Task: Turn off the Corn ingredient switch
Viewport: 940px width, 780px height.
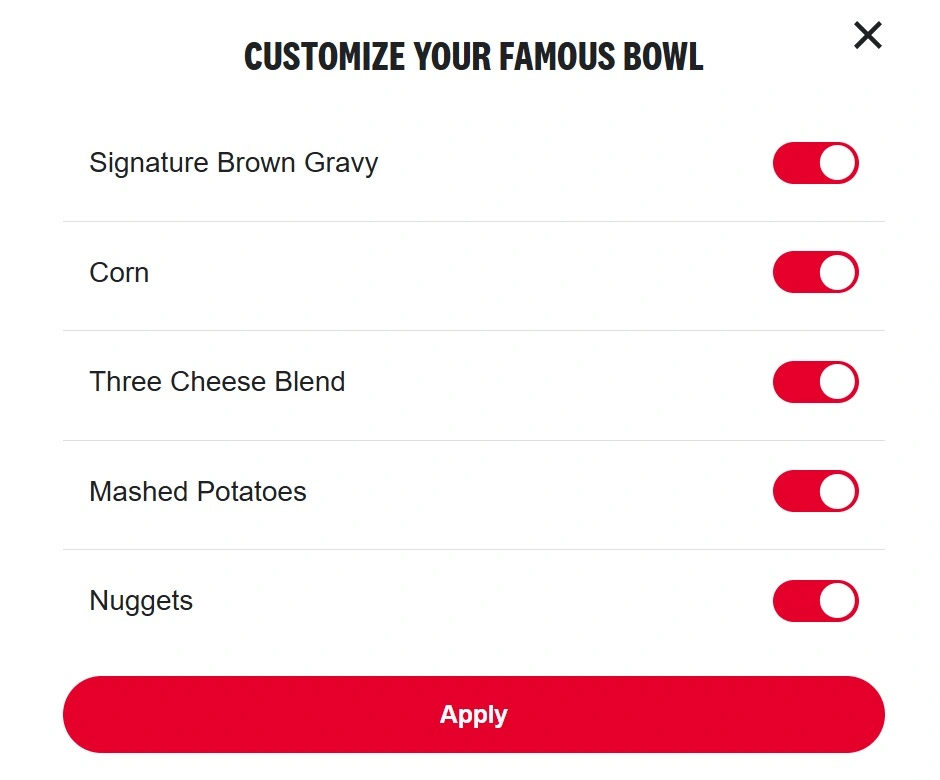Action: [x=815, y=271]
